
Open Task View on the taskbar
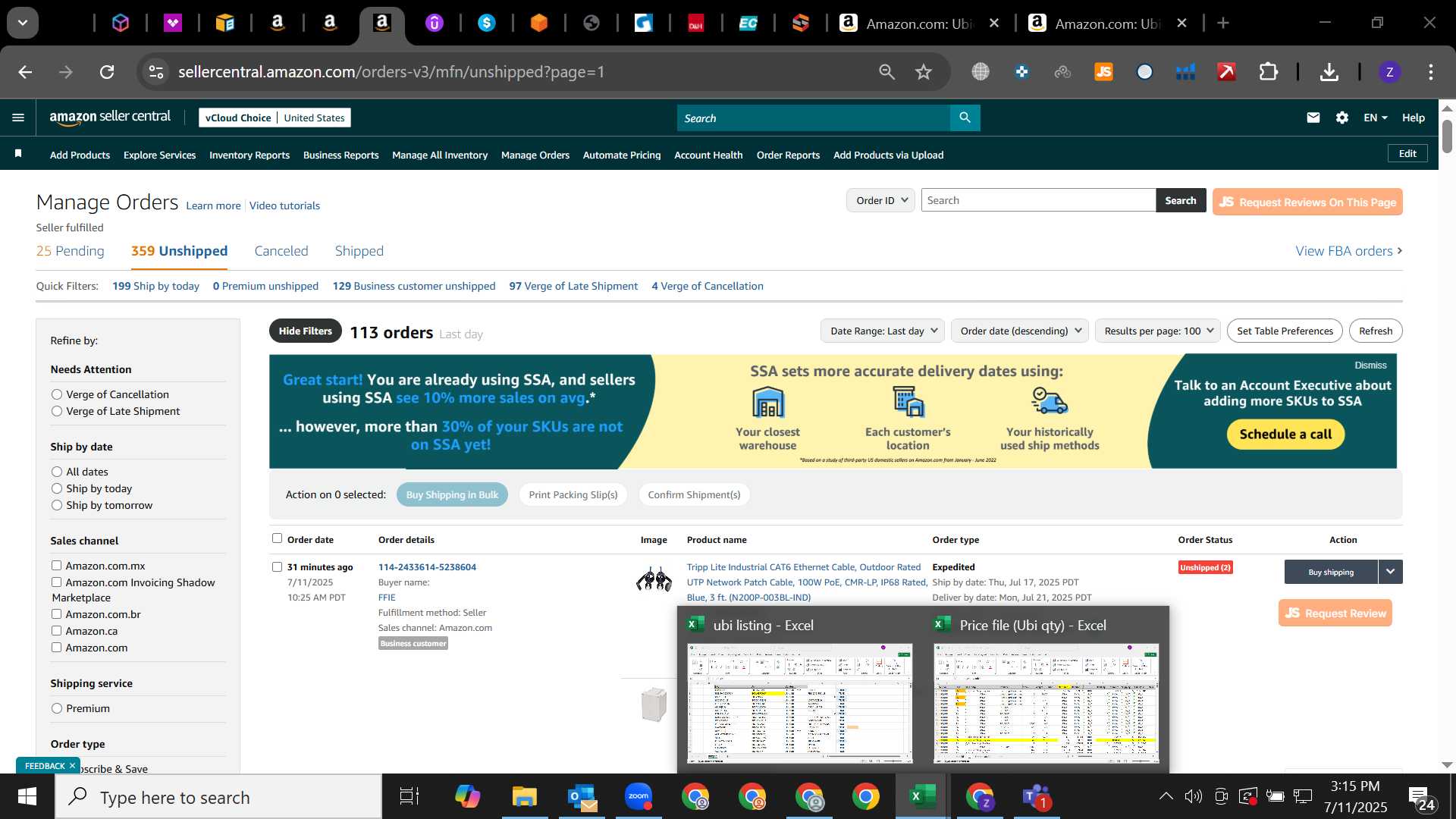tap(409, 797)
